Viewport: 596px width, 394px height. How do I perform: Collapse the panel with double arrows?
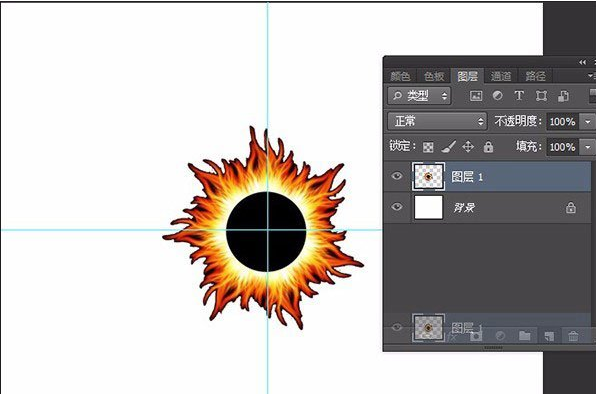coord(583,62)
